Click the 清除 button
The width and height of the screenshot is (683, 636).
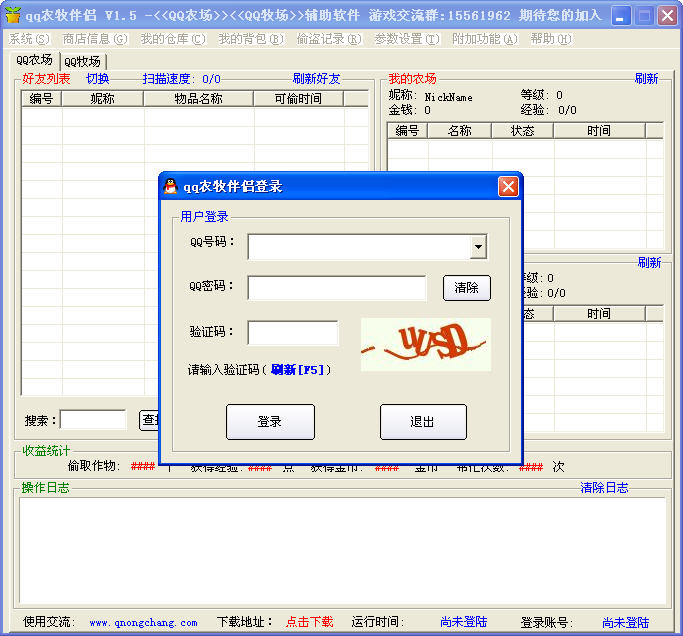(467, 288)
